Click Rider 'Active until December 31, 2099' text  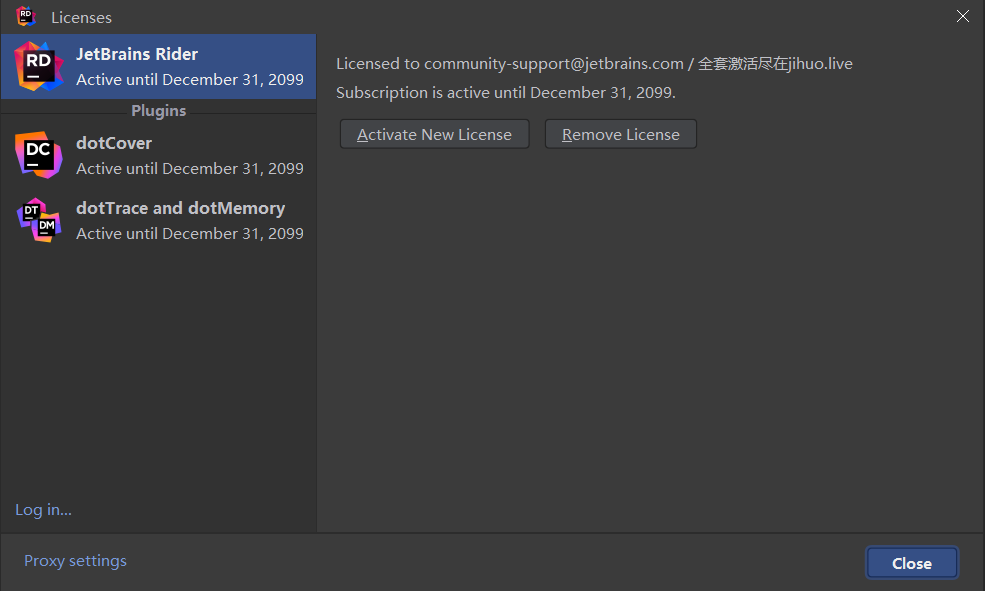point(190,80)
